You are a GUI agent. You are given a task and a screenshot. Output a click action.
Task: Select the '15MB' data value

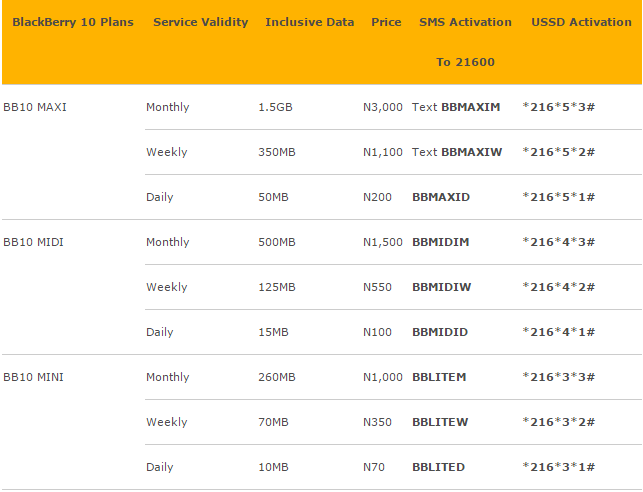tap(274, 332)
